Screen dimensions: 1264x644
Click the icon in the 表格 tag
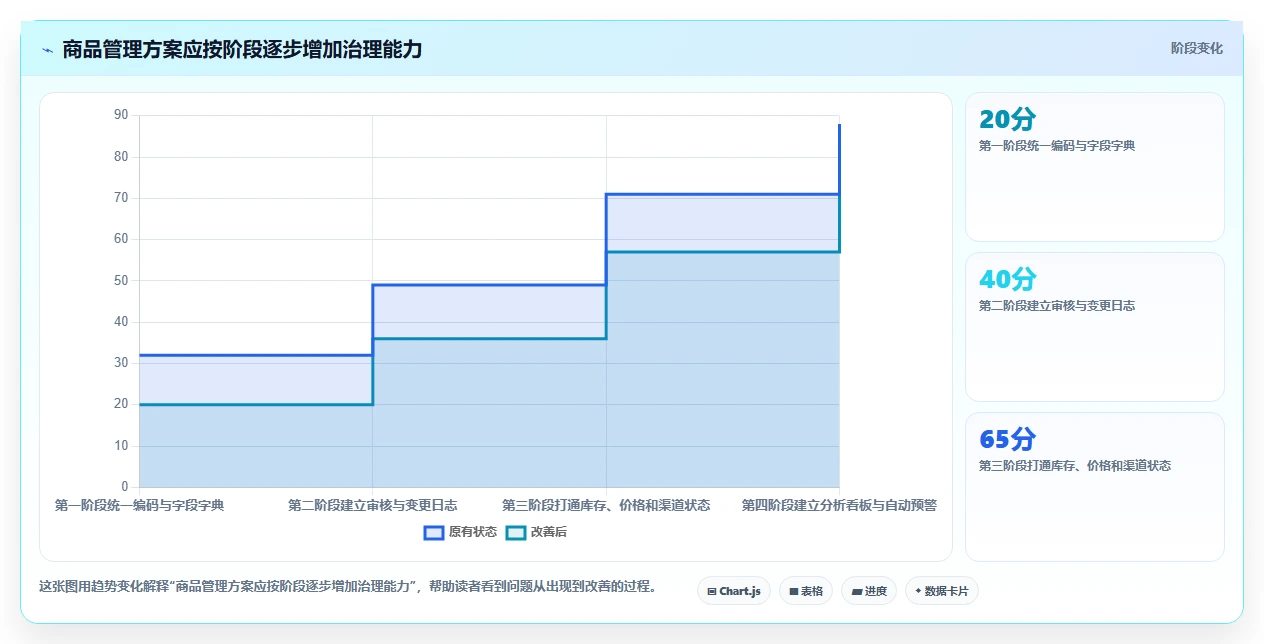(x=793, y=592)
